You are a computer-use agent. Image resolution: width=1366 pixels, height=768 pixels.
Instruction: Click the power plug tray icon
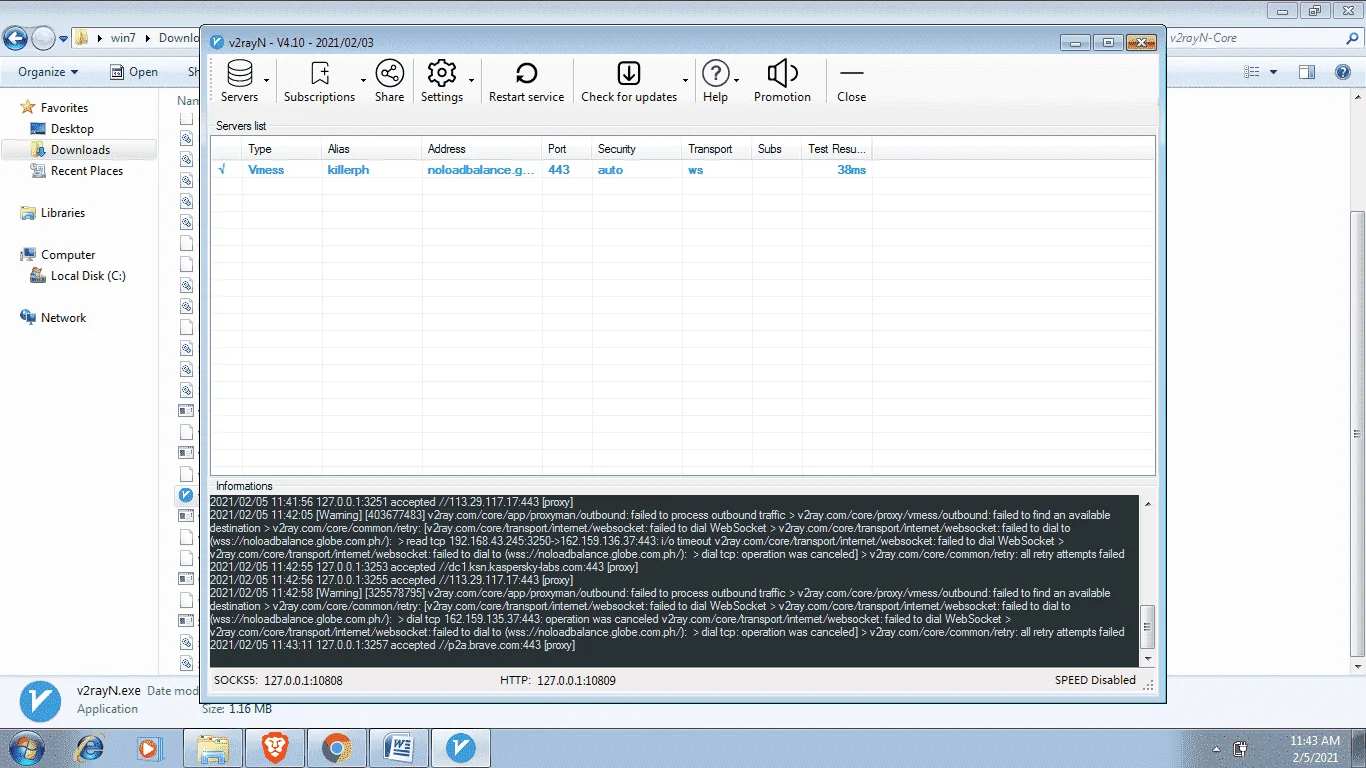point(1241,748)
